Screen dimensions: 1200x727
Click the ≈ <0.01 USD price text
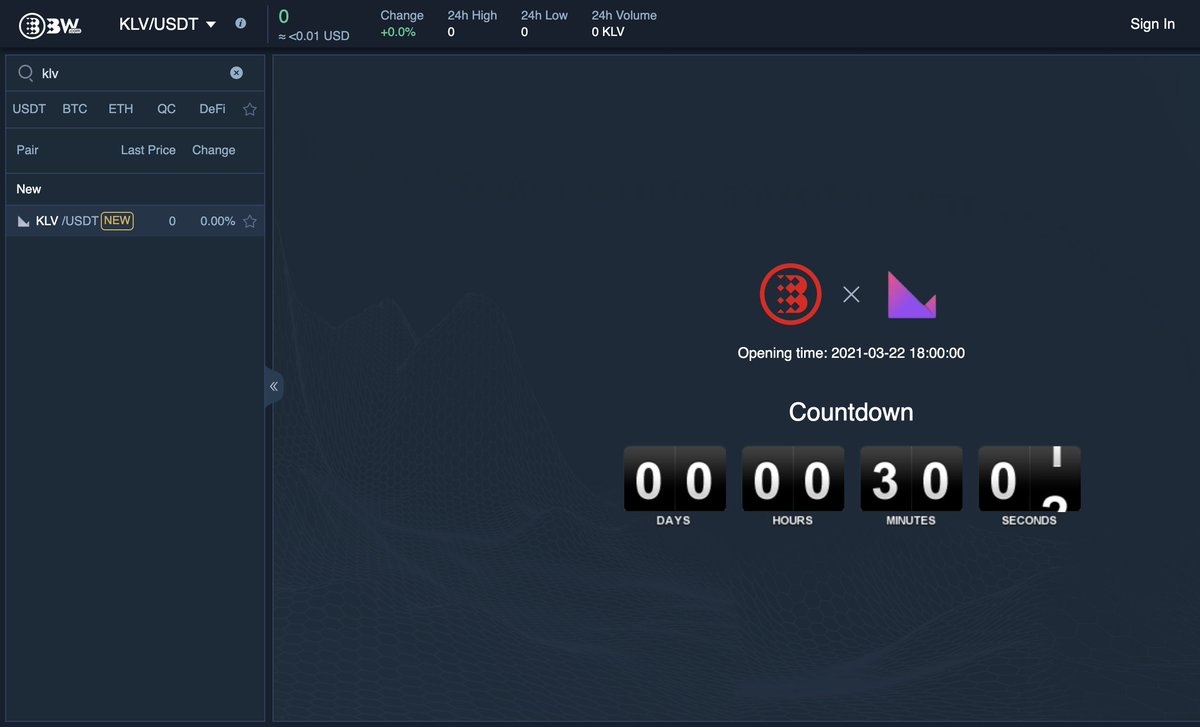(x=314, y=36)
